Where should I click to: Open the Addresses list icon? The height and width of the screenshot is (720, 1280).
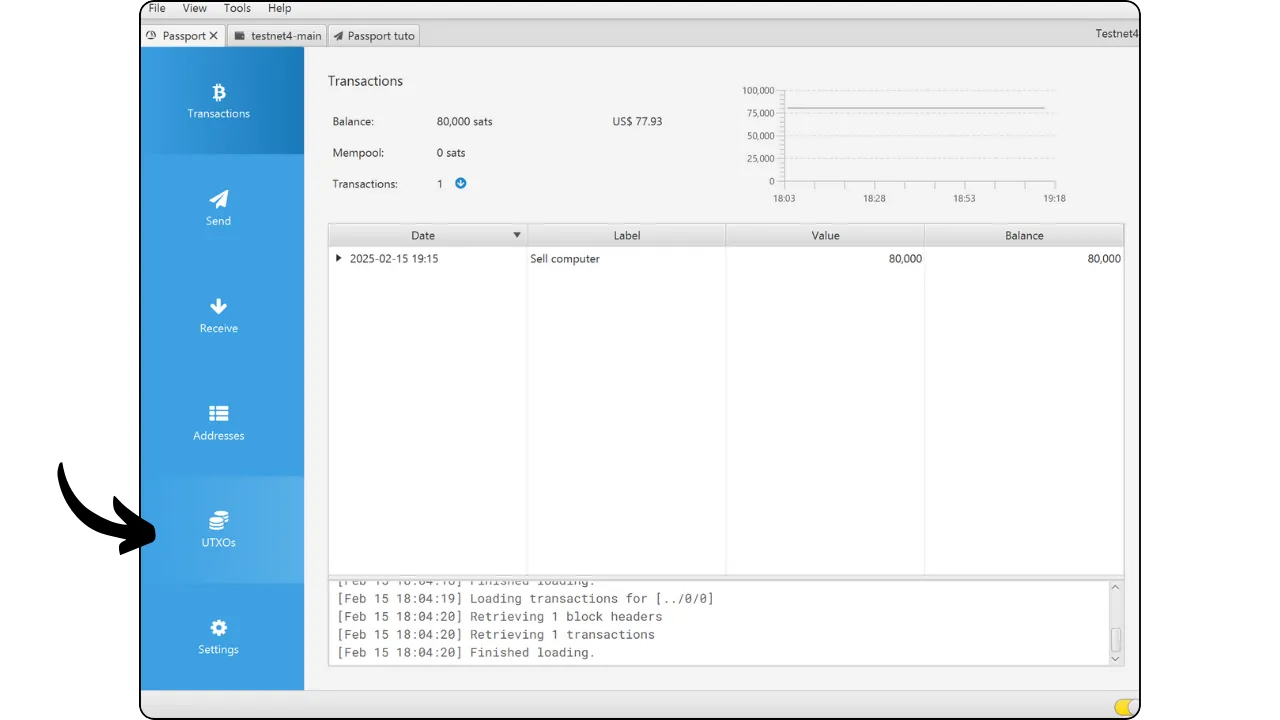click(x=219, y=414)
